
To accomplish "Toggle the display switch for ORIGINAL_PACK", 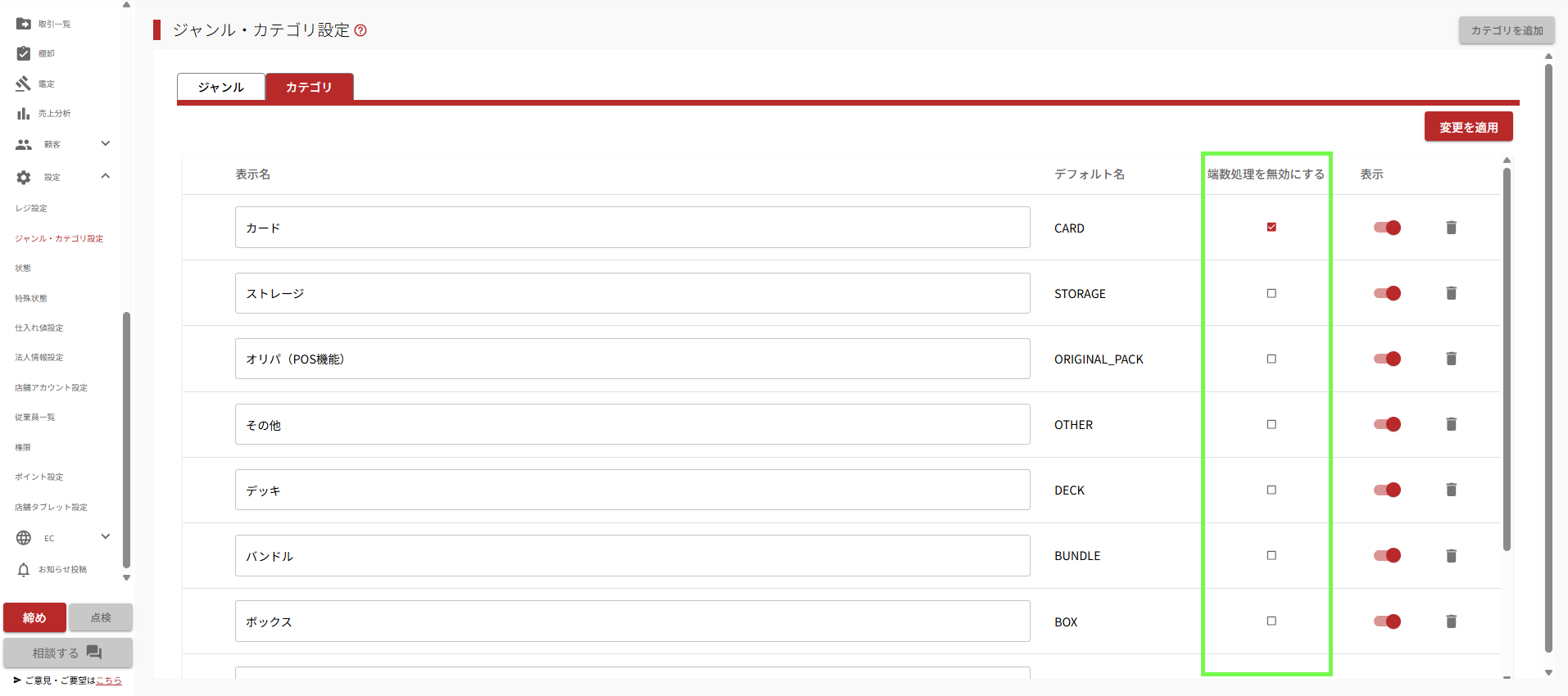I will coord(1387,359).
